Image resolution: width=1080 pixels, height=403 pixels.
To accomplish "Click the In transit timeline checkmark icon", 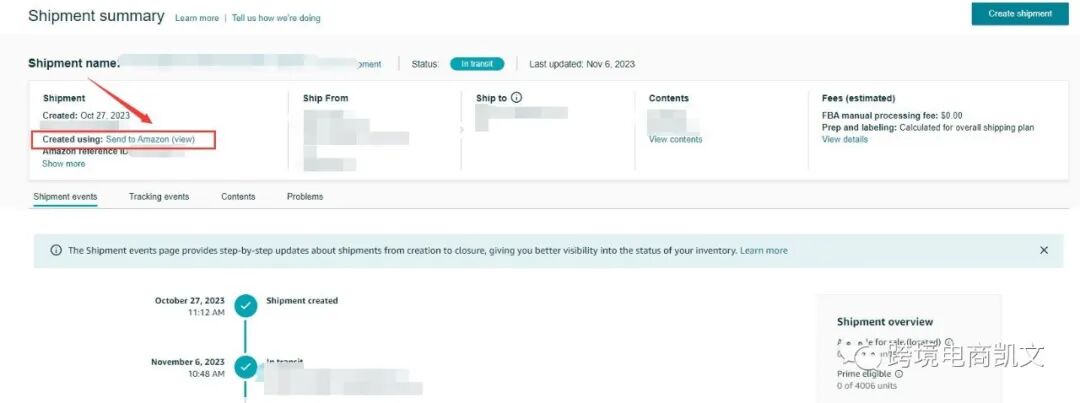I will pos(246,367).
